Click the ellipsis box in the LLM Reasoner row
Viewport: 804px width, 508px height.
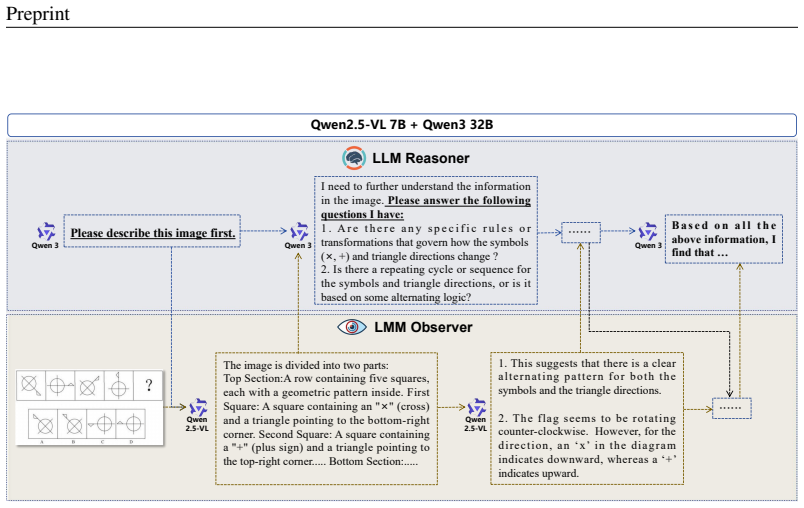point(581,232)
